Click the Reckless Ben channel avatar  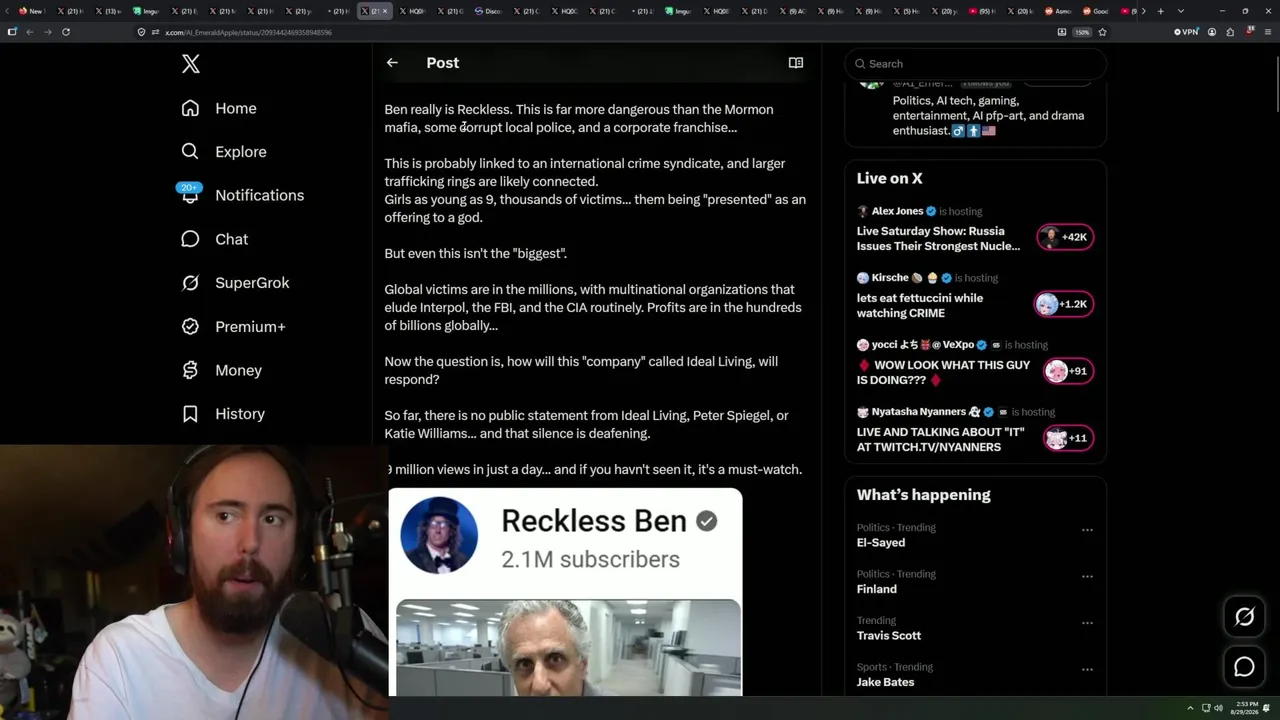click(439, 535)
